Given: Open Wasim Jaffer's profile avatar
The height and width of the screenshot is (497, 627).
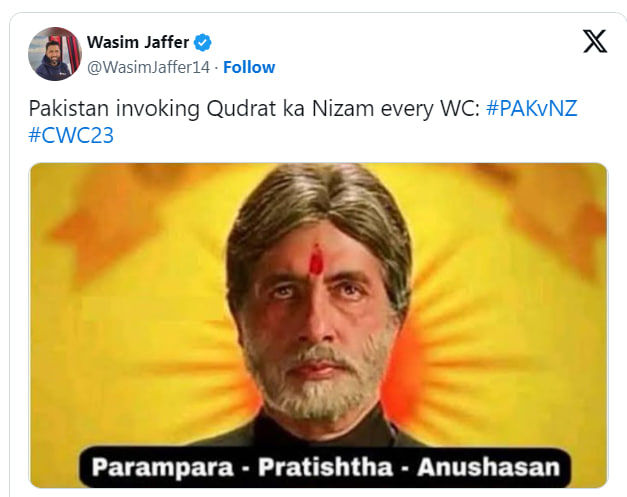Looking at the screenshot, I should coord(55,54).
